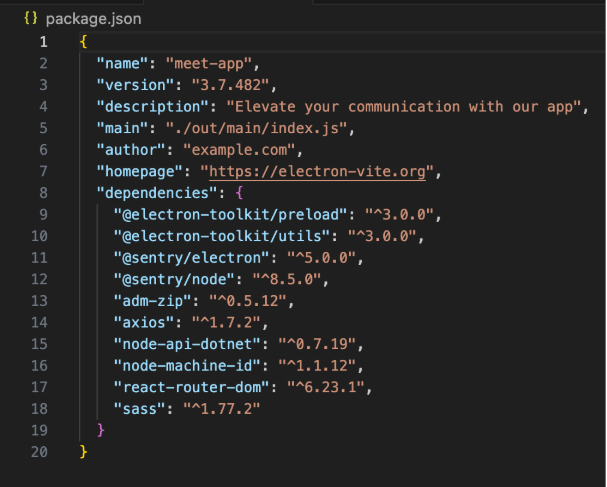Image resolution: width=607 pixels, height=487 pixels.
Task: Click the "^1.1.12" version value
Action: coord(317,366)
